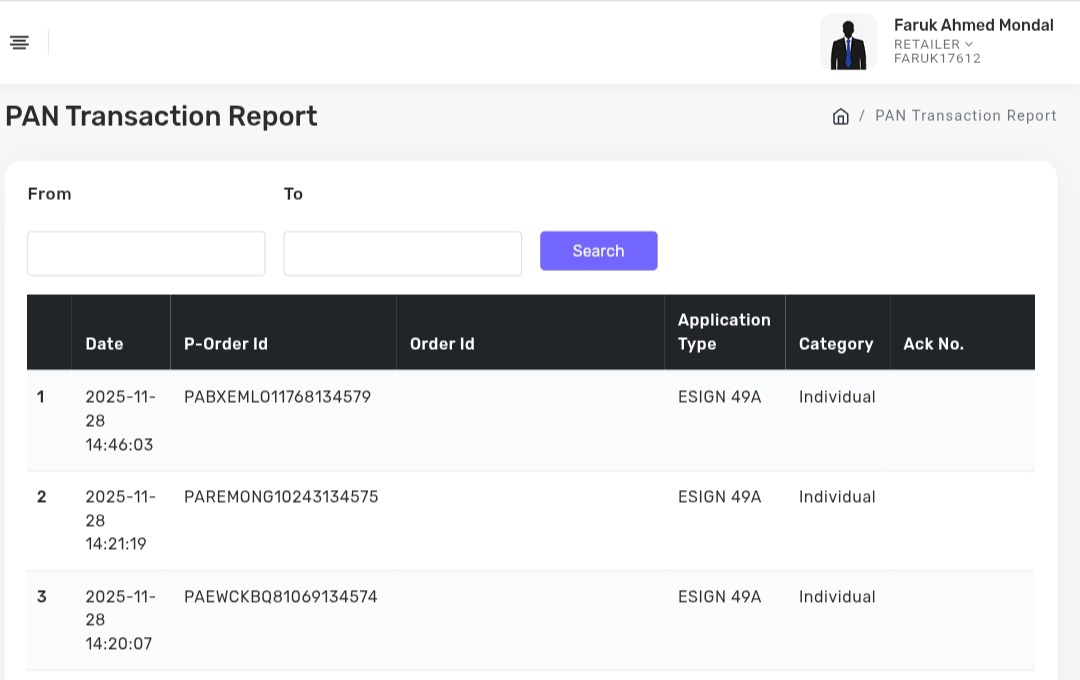Screen dimensions: 1080x680
Task: Click the user profile avatar image
Action: [848, 42]
